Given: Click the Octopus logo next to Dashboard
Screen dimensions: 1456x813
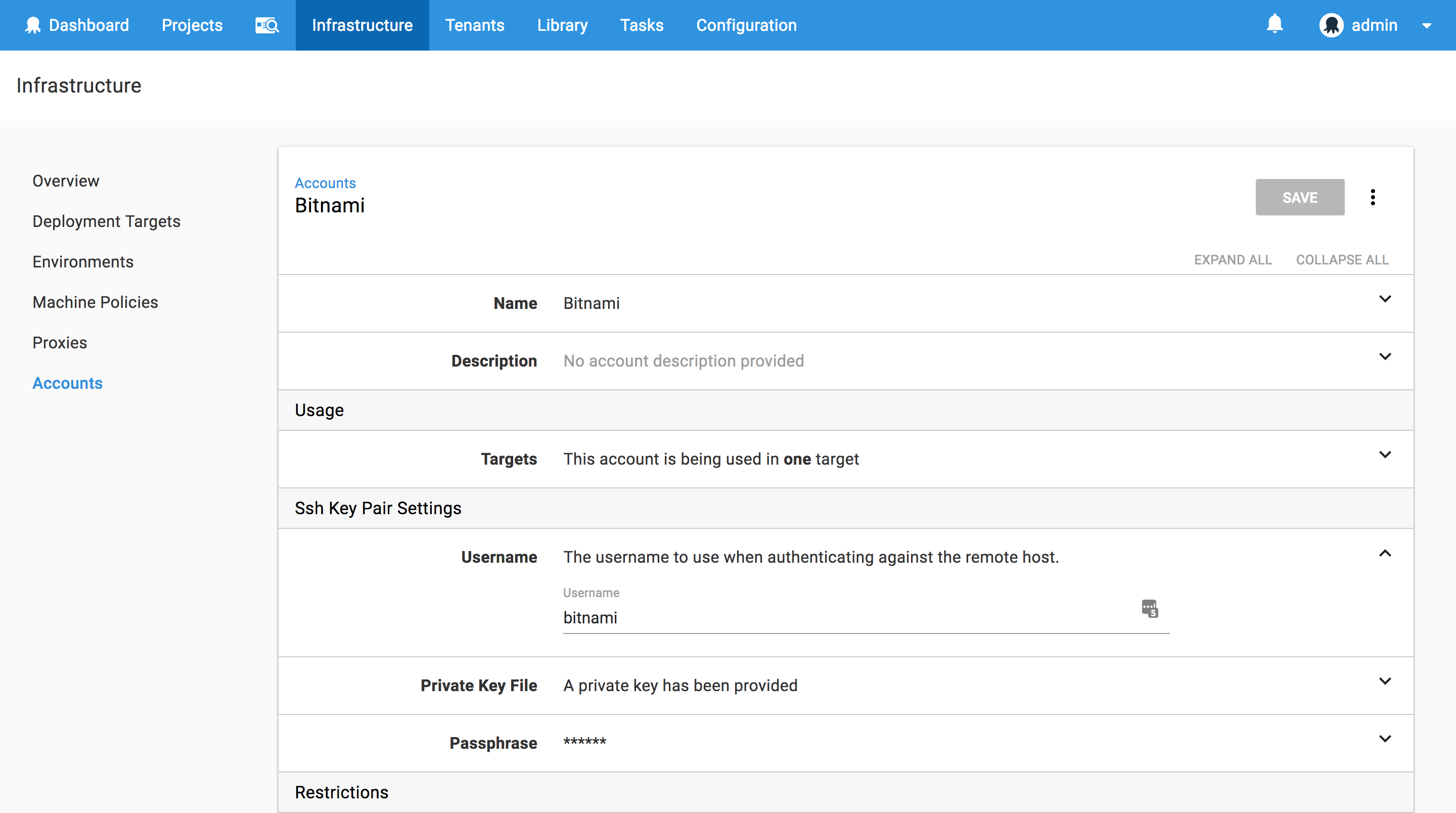Looking at the screenshot, I should (x=33, y=25).
